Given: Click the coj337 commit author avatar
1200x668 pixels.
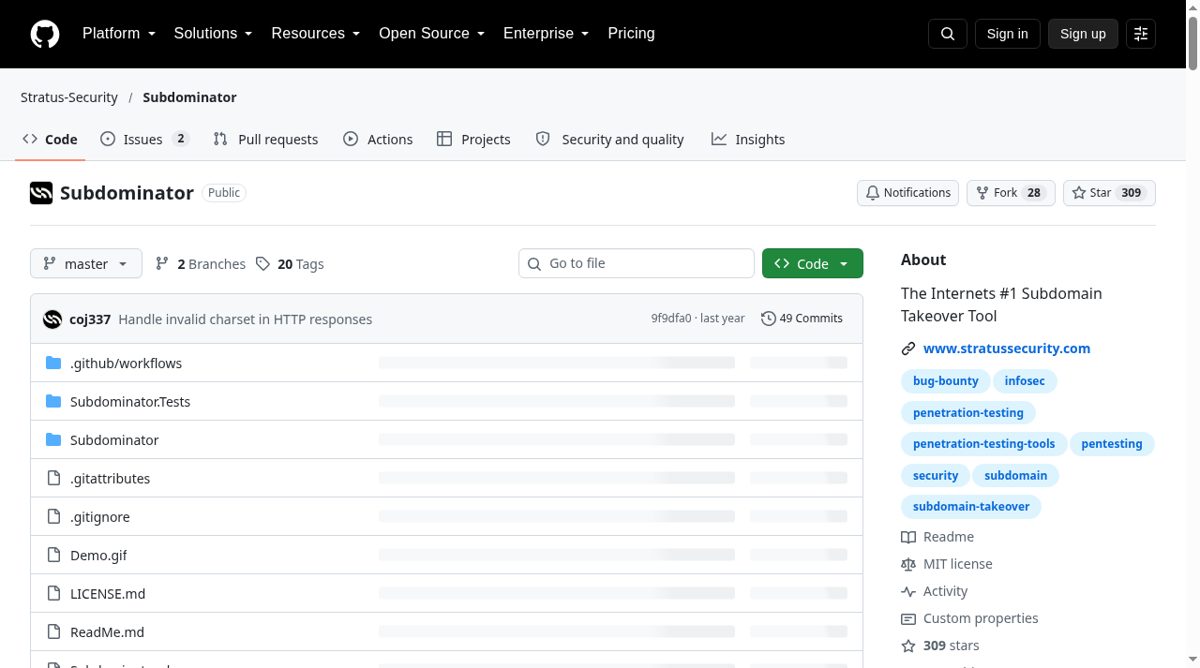Looking at the screenshot, I should (x=52, y=319).
